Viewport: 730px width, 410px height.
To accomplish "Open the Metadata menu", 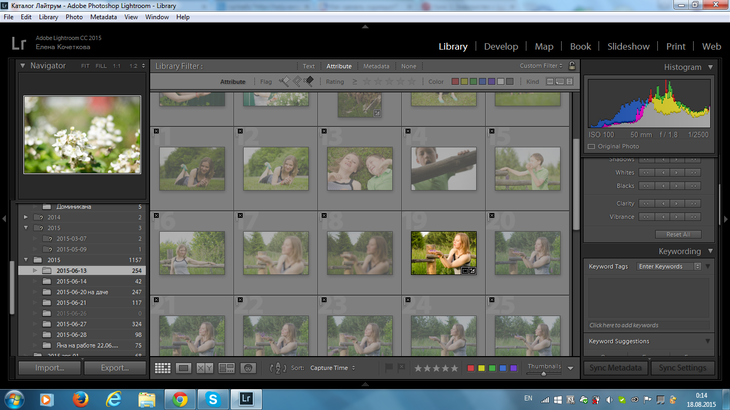I will (x=103, y=17).
